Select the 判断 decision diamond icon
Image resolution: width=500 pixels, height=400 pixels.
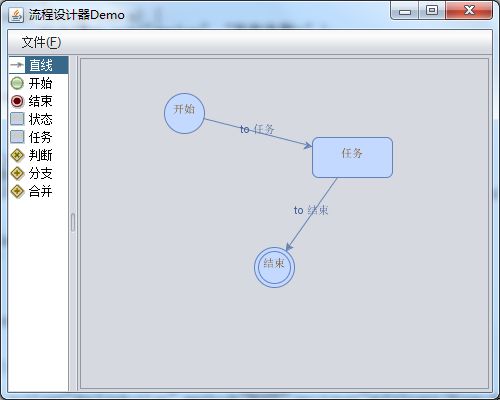[x=17, y=155]
